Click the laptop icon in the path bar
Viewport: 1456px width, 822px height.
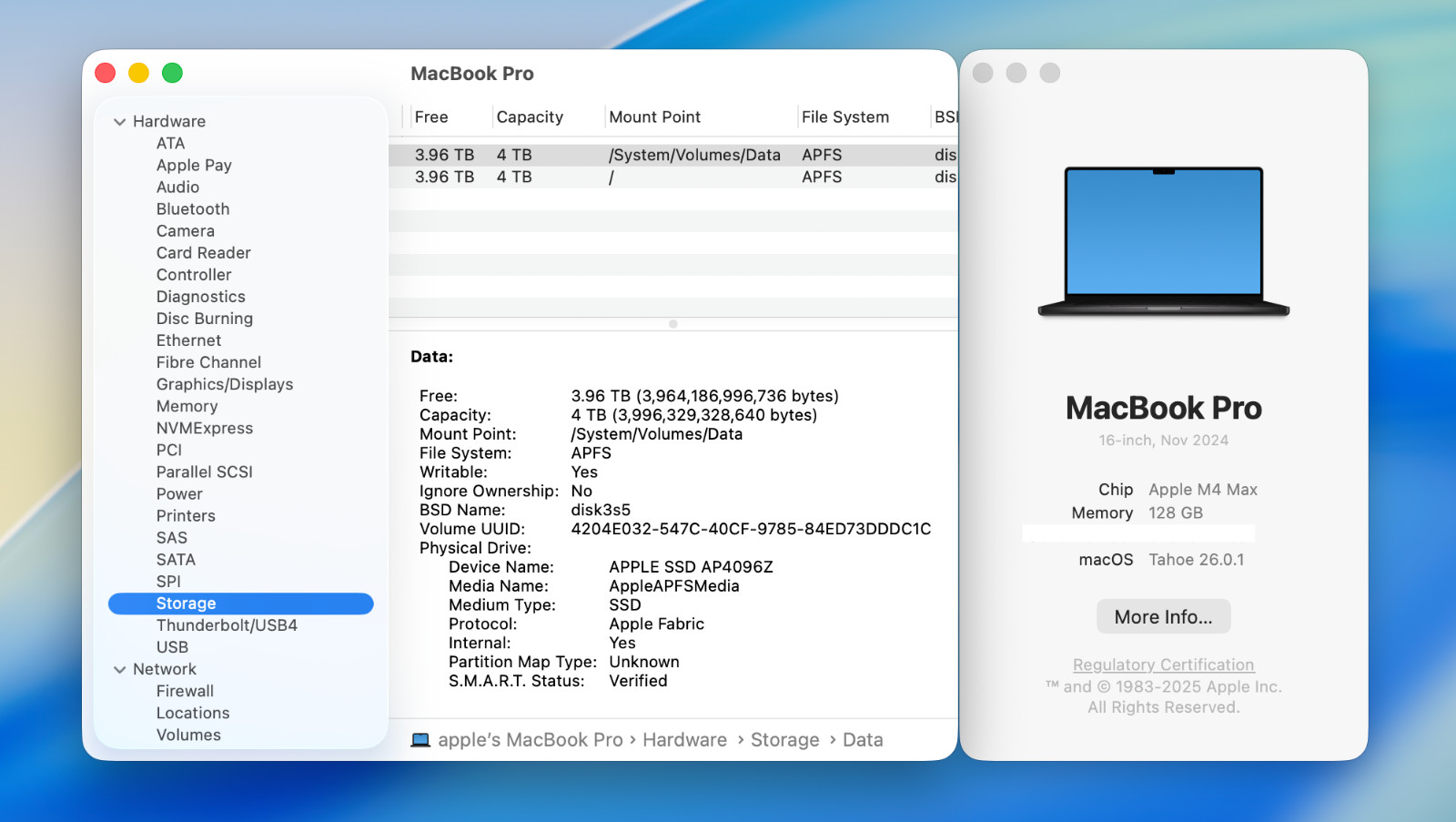coord(420,740)
